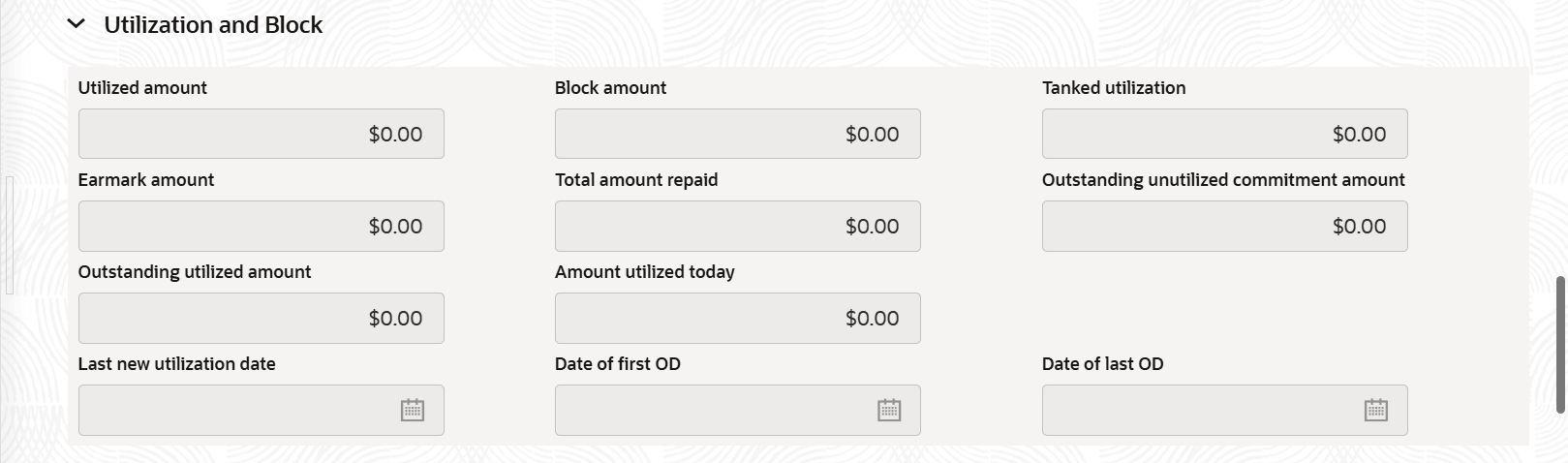Viewport: 1568px width, 463px height.
Task: Click the Outstanding utilized amount field
Action: click(261, 318)
